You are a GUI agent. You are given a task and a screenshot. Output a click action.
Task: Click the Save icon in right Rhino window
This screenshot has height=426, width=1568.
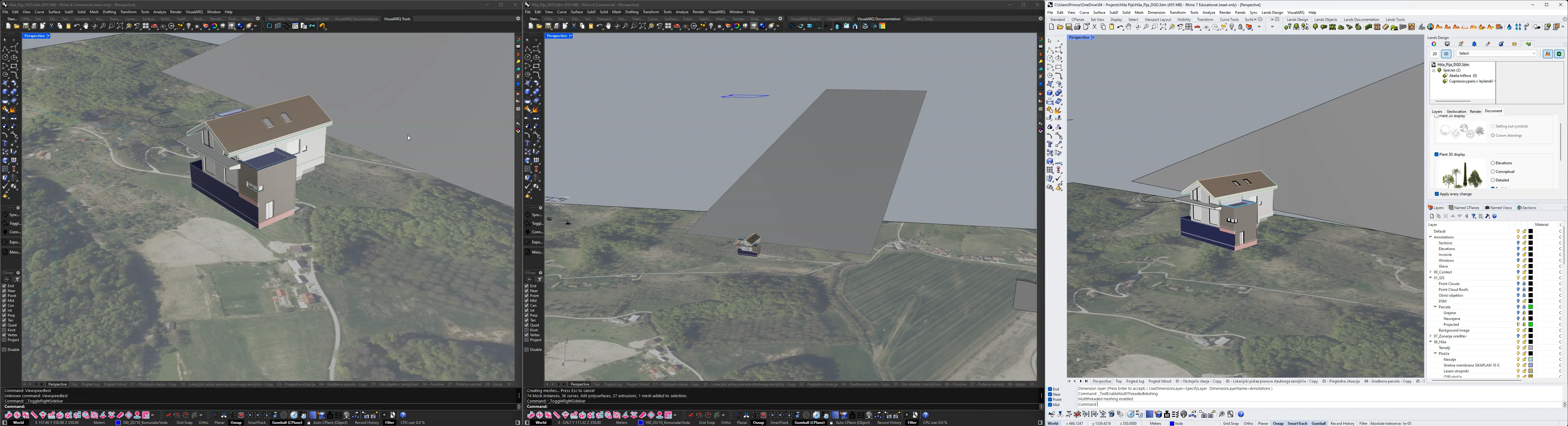click(1069, 27)
